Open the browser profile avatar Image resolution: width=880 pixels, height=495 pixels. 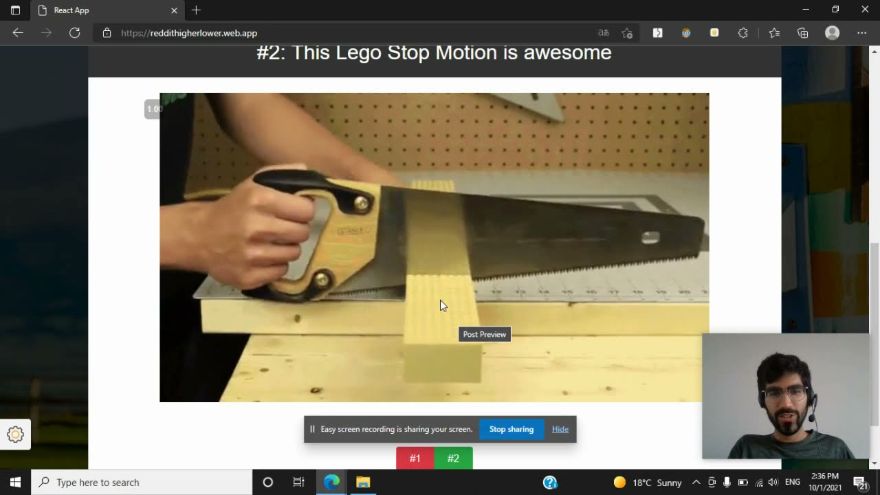tap(832, 33)
